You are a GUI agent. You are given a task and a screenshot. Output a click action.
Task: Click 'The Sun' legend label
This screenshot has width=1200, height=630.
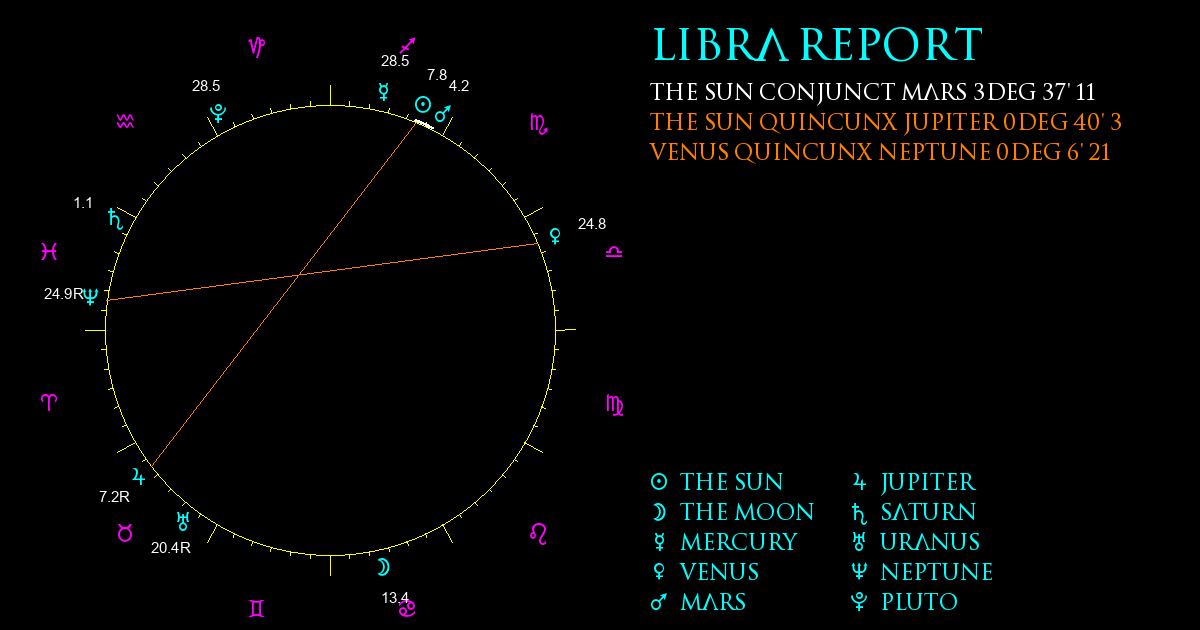tap(732, 482)
